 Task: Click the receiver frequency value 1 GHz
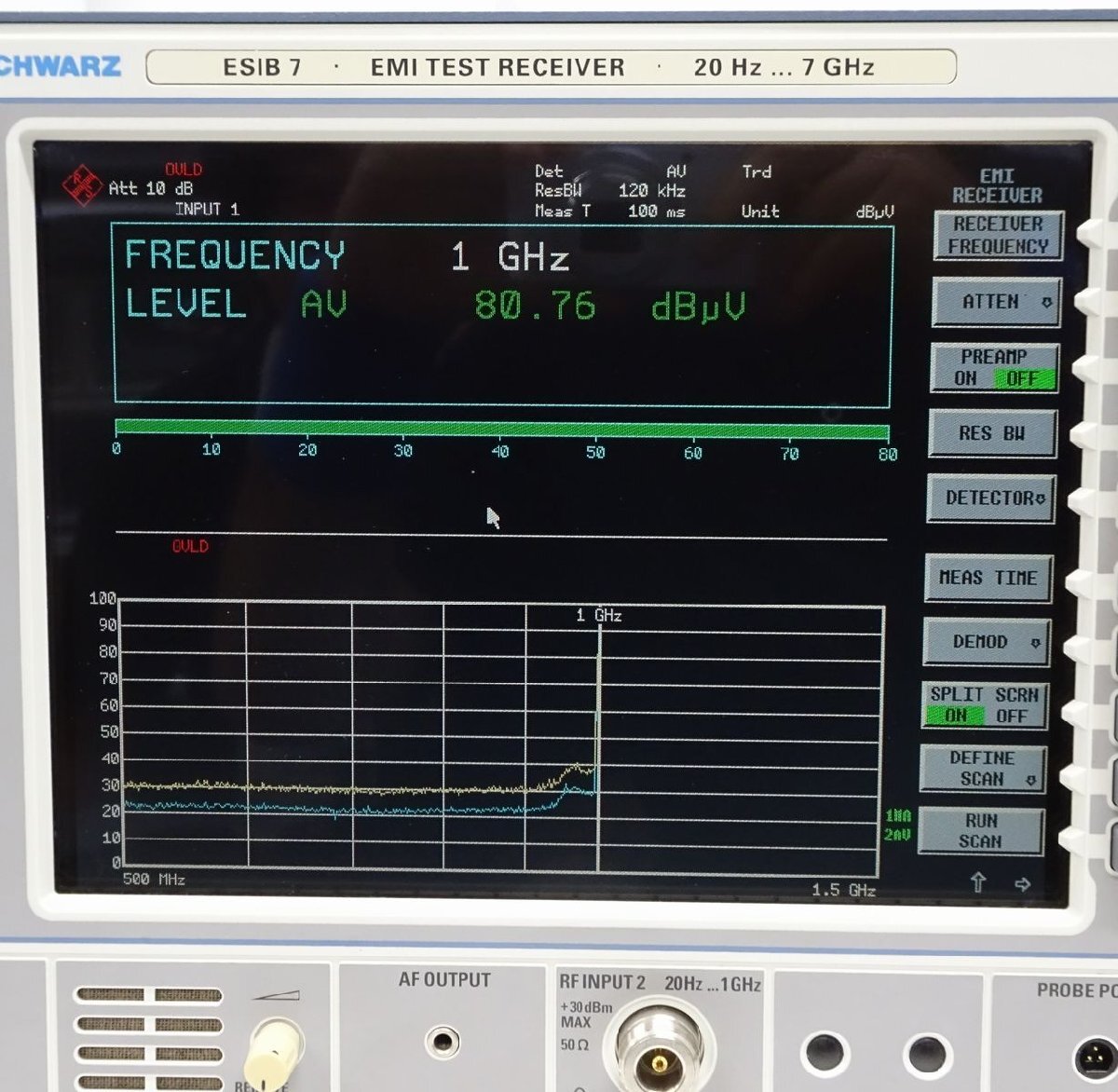point(510,257)
